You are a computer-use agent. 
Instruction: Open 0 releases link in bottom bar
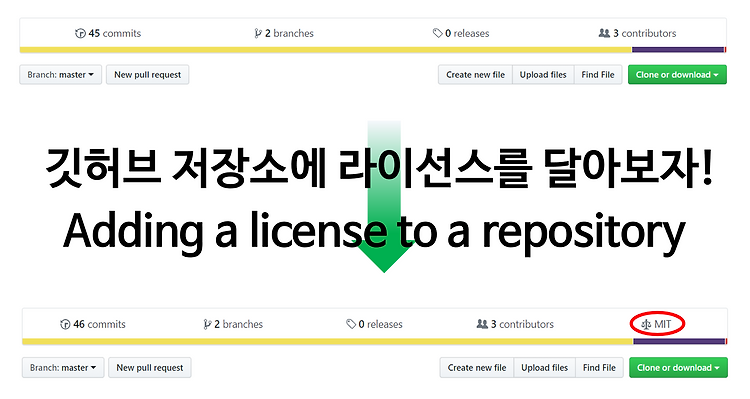(374, 324)
